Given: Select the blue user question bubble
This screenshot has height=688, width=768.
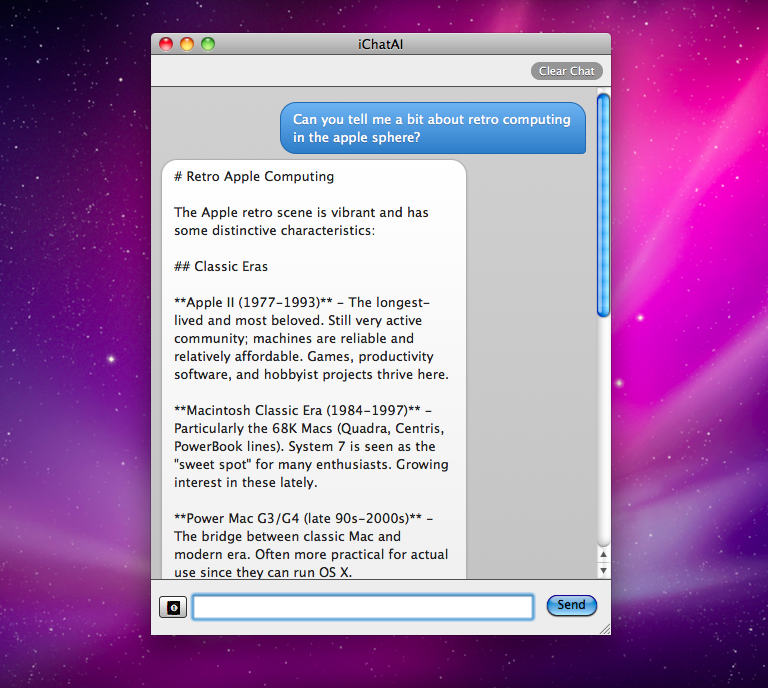Looking at the screenshot, I should pos(433,128).
